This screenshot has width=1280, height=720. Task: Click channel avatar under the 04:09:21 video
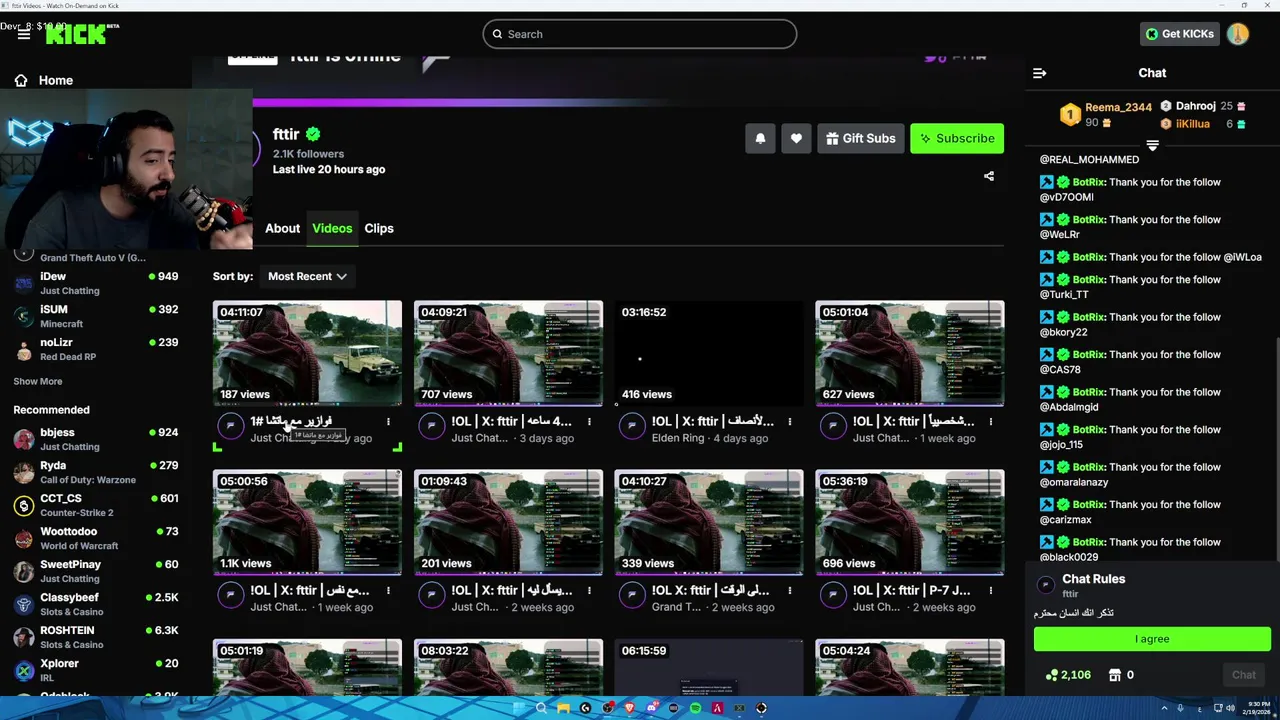coord(431,427)
